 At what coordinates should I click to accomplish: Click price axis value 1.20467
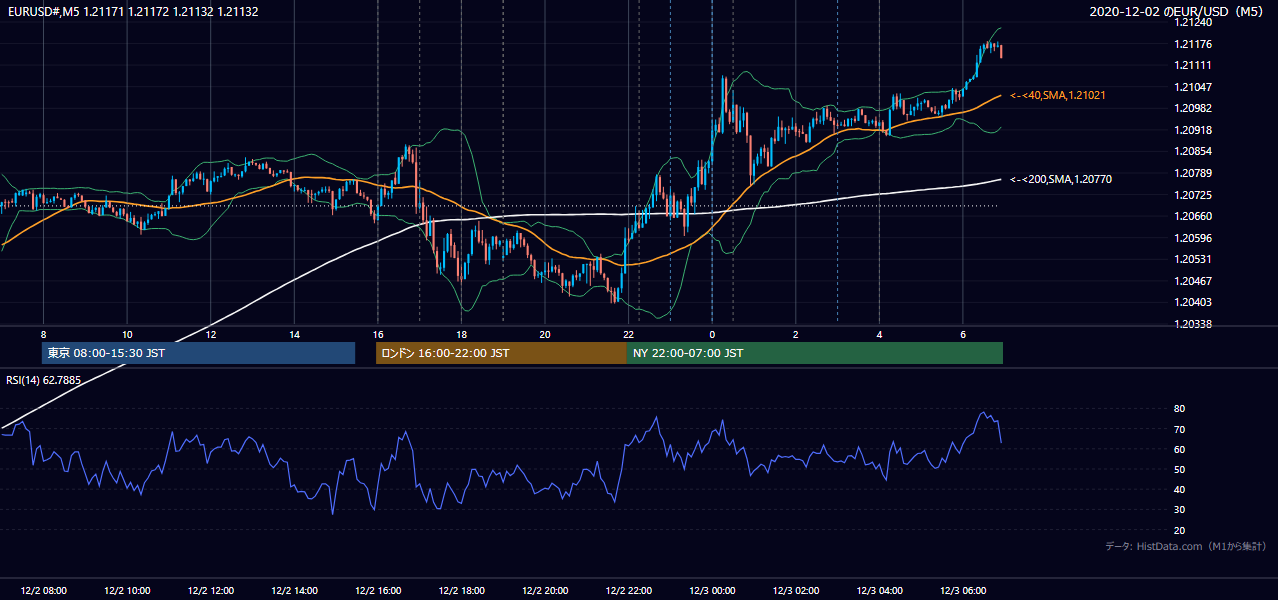(1193, 281)
